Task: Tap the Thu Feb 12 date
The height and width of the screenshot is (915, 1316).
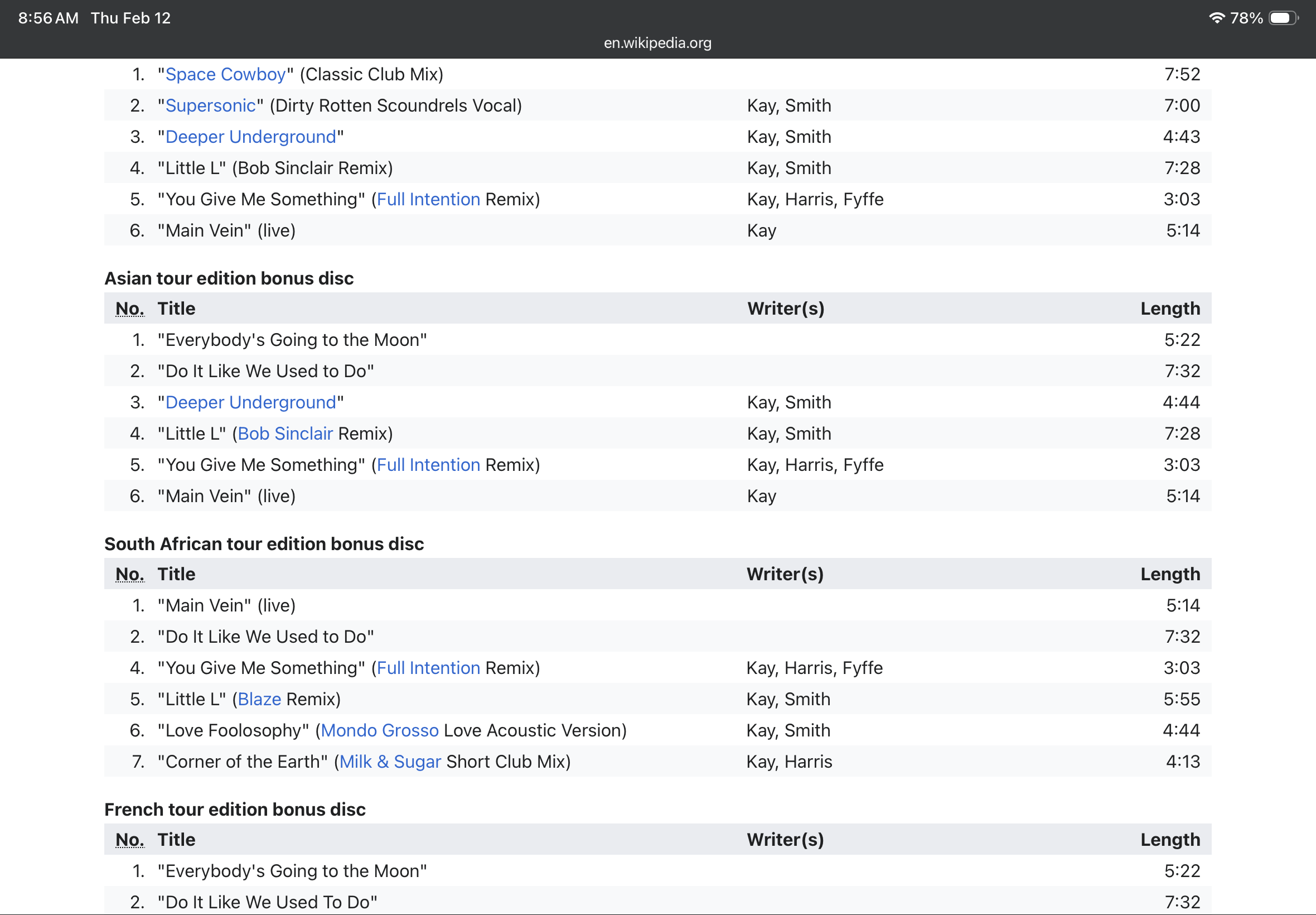Action: tap(130, 18)
